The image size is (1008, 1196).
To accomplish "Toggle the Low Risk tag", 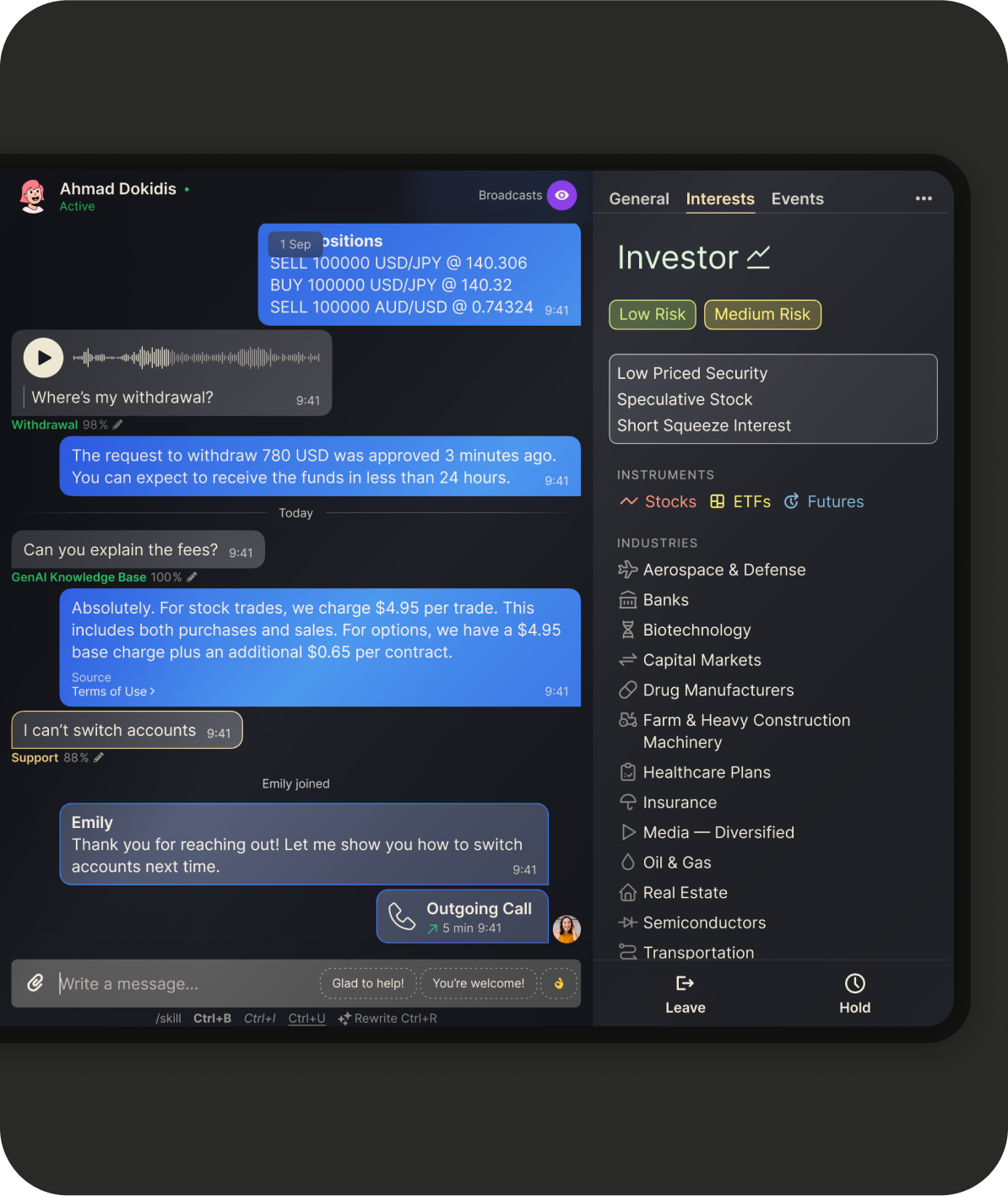I will point(653,315).
